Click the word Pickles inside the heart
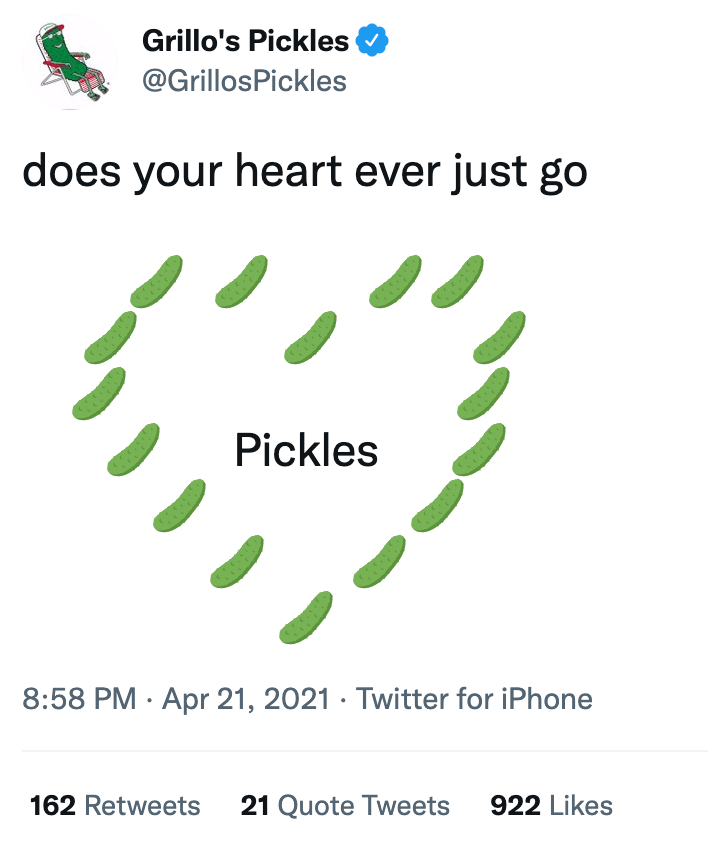This screenshot has height=850, width=708. [306, 450]
